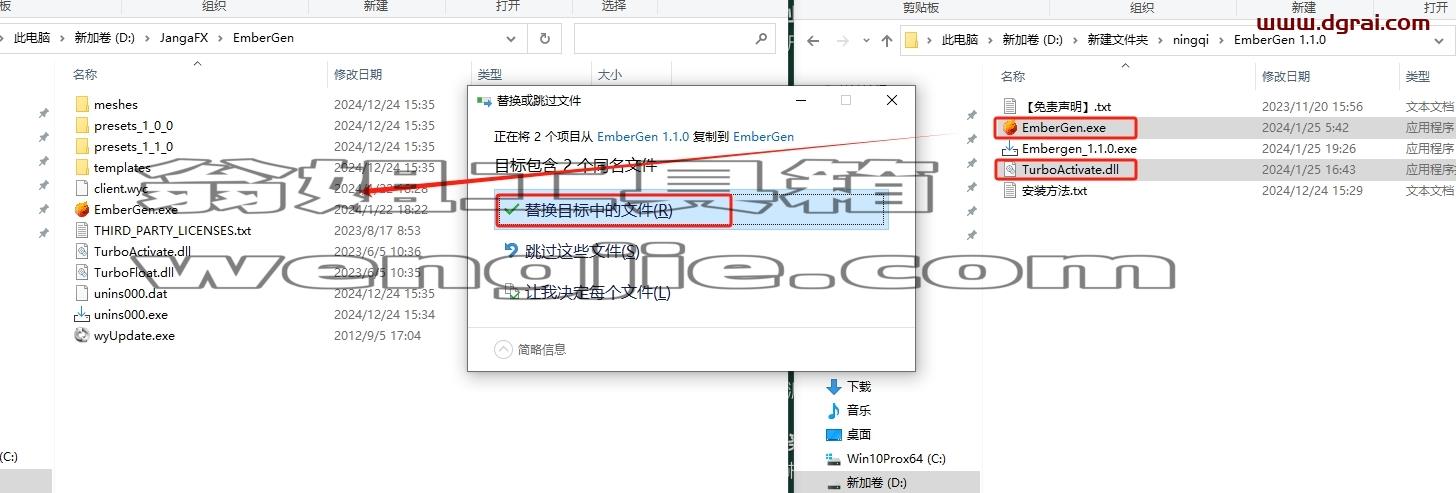Select the 2024/1/25 19:26 date cell
This screenshot has height=493, width=1456.
point(1309,148)
